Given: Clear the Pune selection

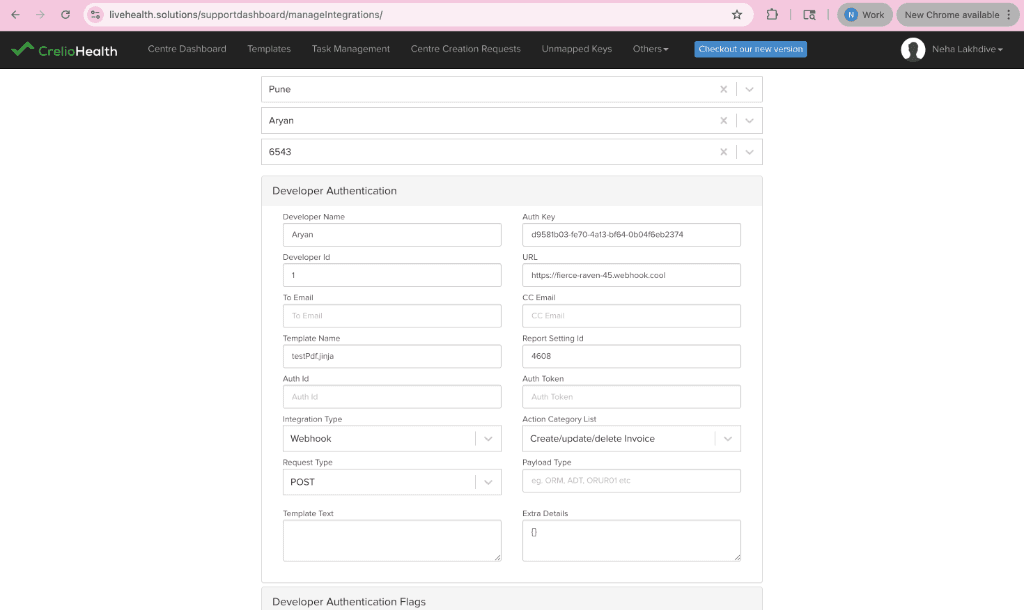Looking at the screenshot, I should [x=724, y=89].
